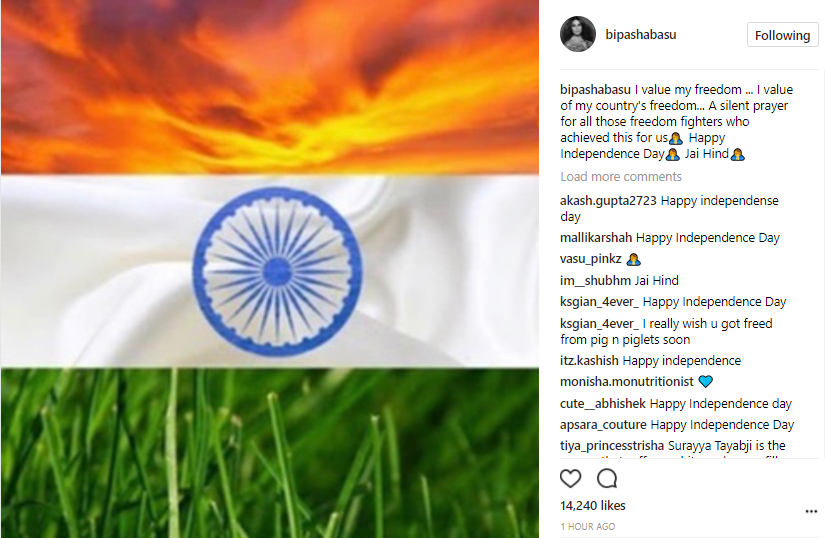Toggle the Following button
This screenshot has width=825, height=538.
click(x=782, y=35)
